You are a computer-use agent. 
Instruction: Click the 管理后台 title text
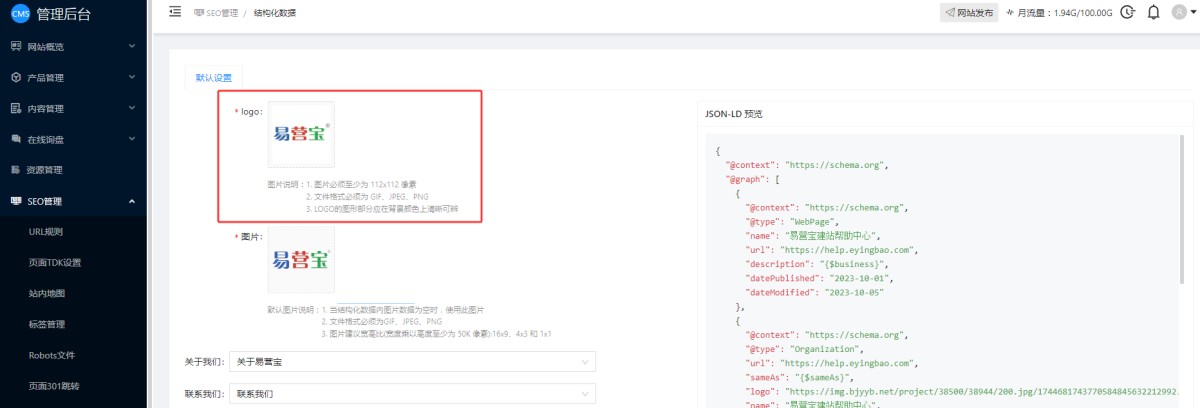[65, 13]
